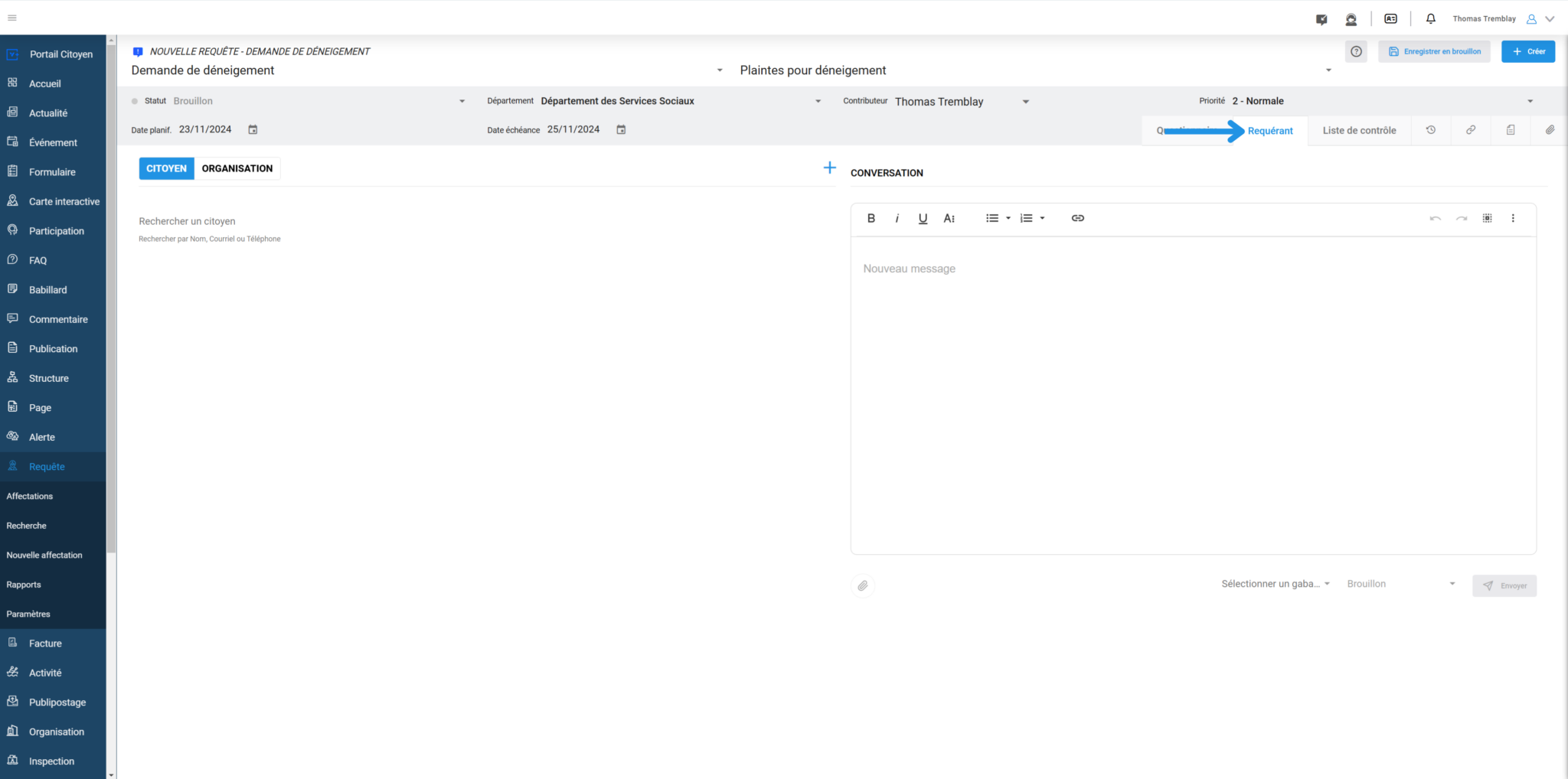Click the Envoyer button
The image size is (1568, 779).
[x=1504, y=585]
